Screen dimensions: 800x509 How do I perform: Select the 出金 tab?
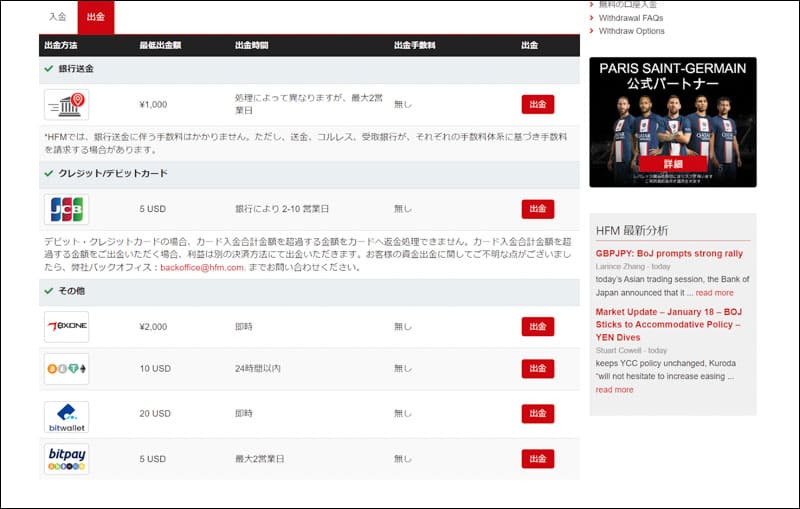[95, 17]
